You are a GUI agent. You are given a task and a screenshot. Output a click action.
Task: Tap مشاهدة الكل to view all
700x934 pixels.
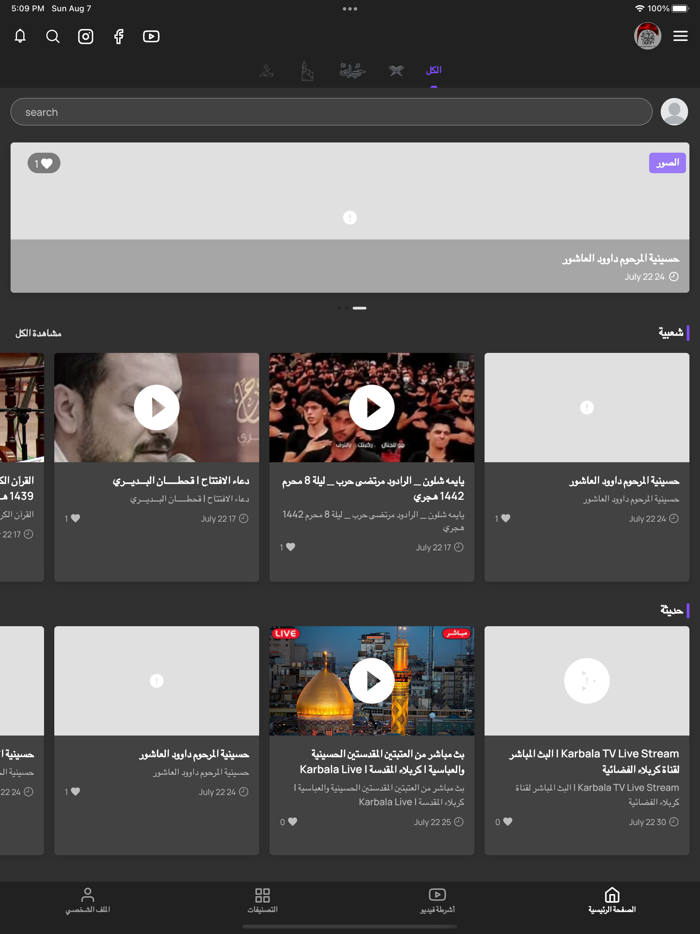[x=38, y=333]
